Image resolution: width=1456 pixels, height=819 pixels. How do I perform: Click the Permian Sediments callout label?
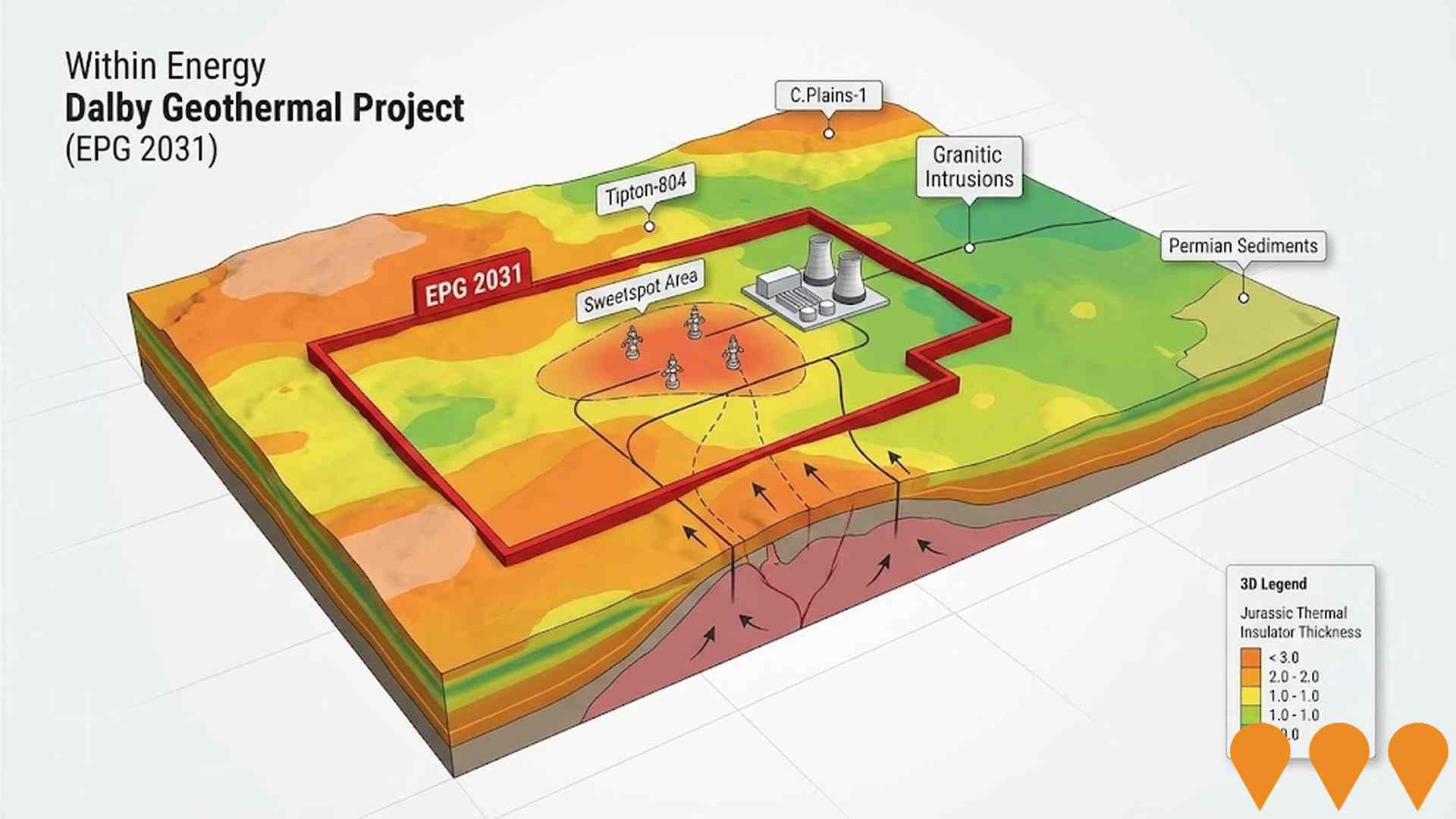point(1243,246)
